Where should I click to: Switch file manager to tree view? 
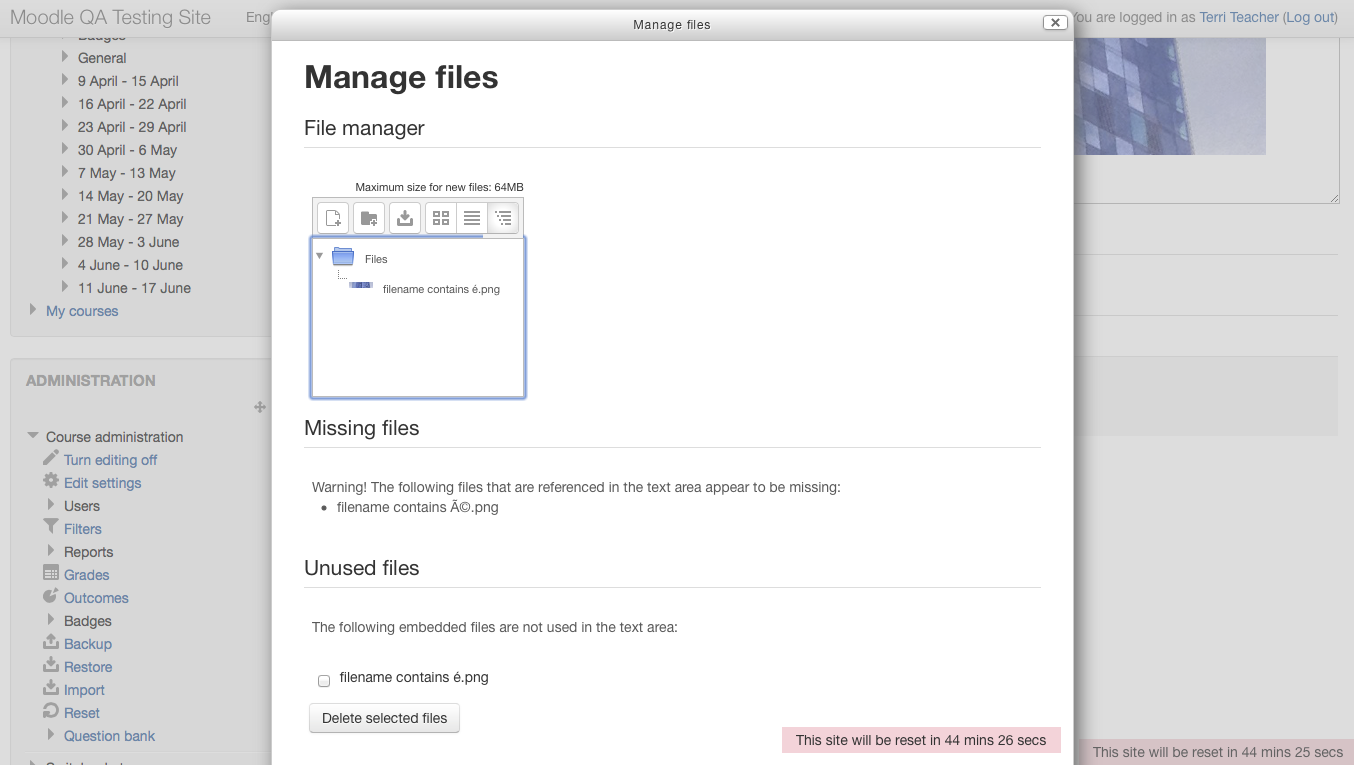(503, 217)
